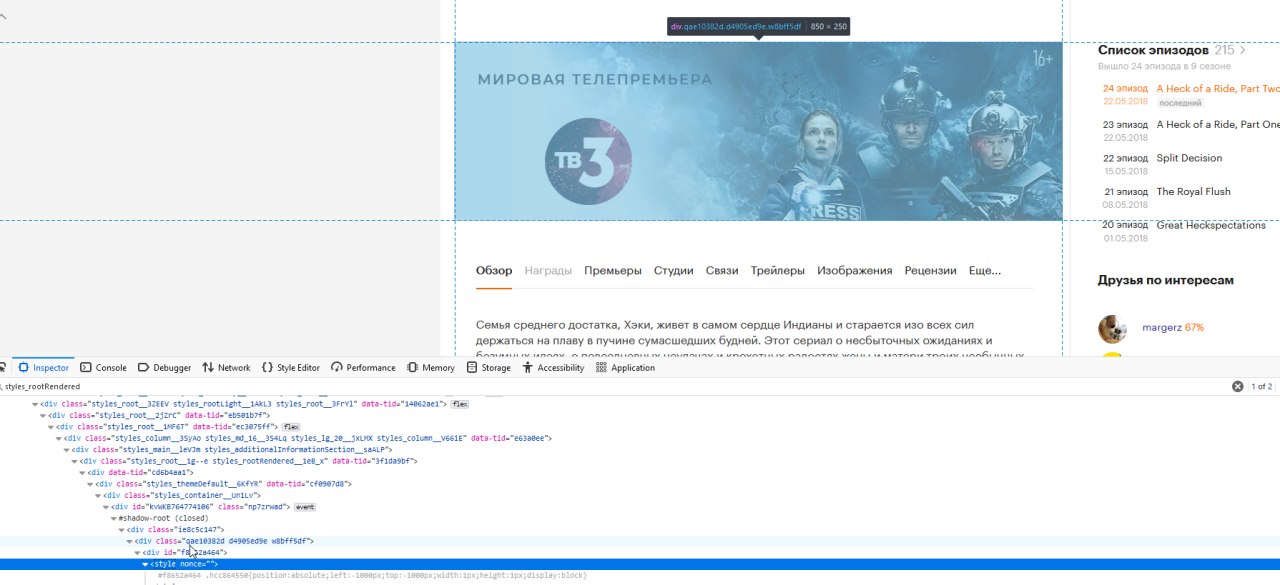Switch to the Console tab
Image resolution: width=1280 pixels, height=585 pixels.
point(103,368)
